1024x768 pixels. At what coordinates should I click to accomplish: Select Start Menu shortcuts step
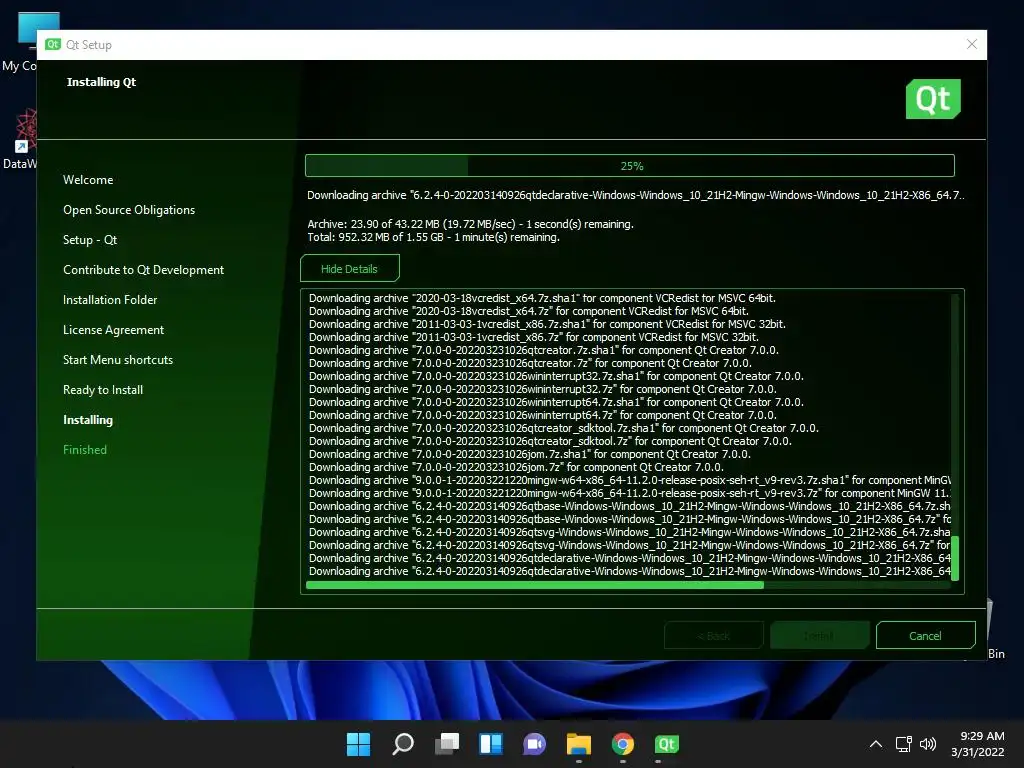click(118, 360)
